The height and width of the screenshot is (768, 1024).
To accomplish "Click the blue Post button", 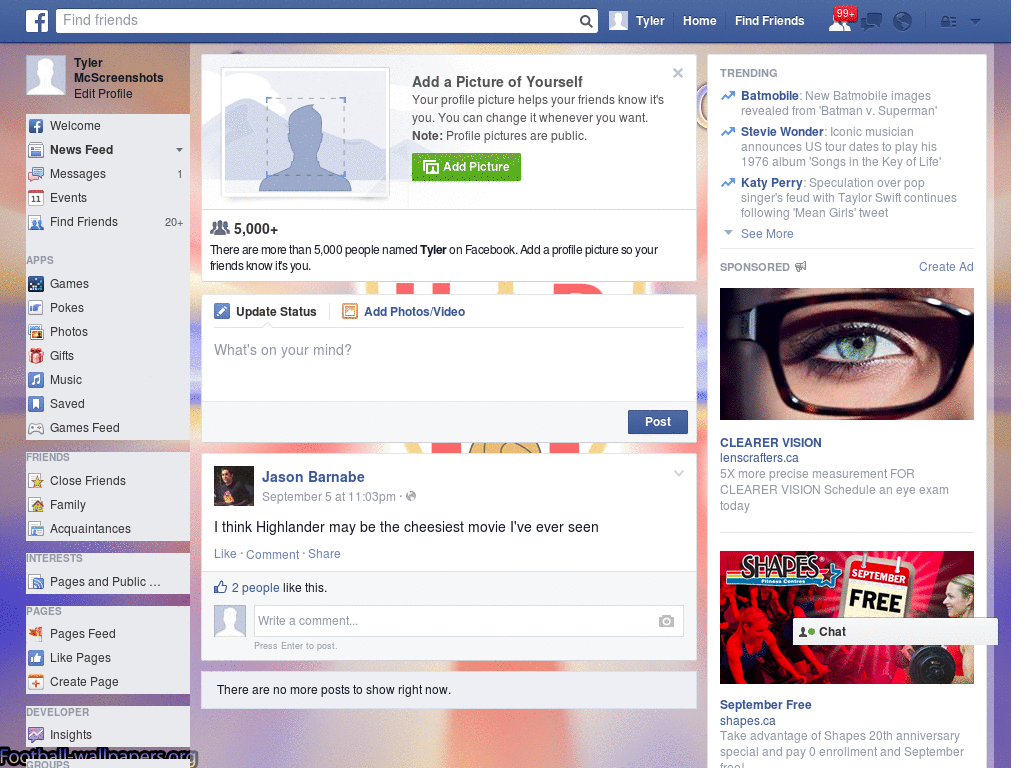I will 658,422.
